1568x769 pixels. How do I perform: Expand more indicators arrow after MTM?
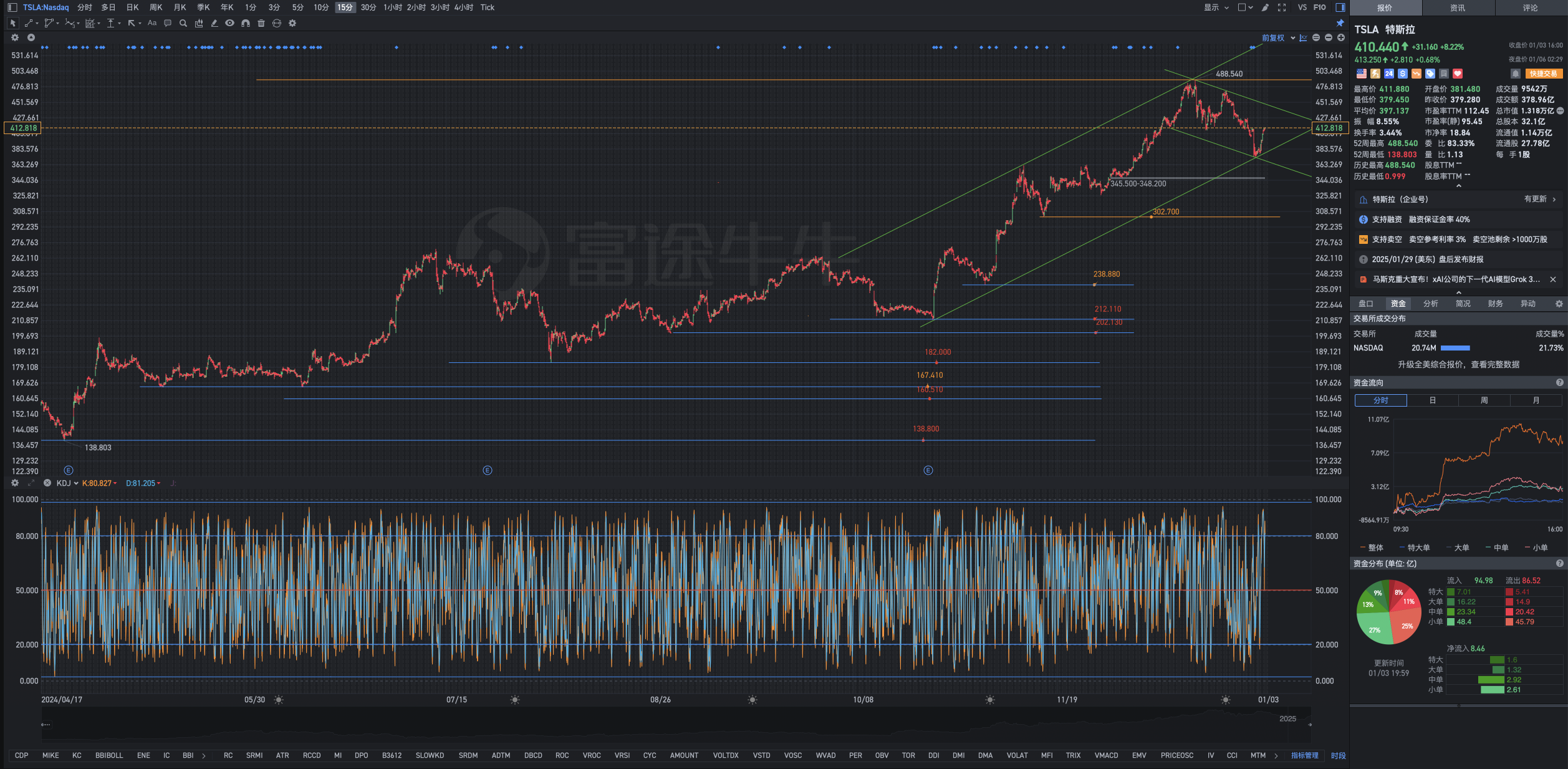pyautogui.click(x=1276, y=755)
